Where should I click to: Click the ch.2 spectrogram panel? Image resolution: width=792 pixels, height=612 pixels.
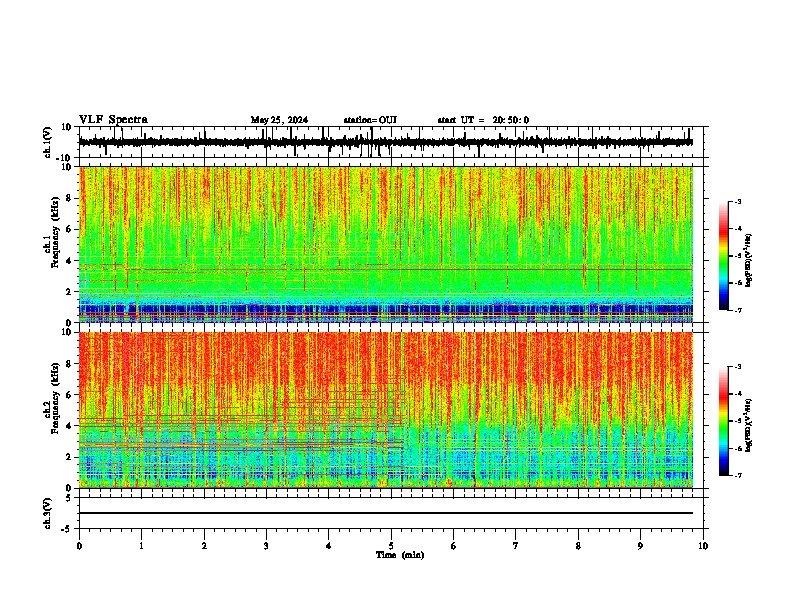[x=386, y=410]
